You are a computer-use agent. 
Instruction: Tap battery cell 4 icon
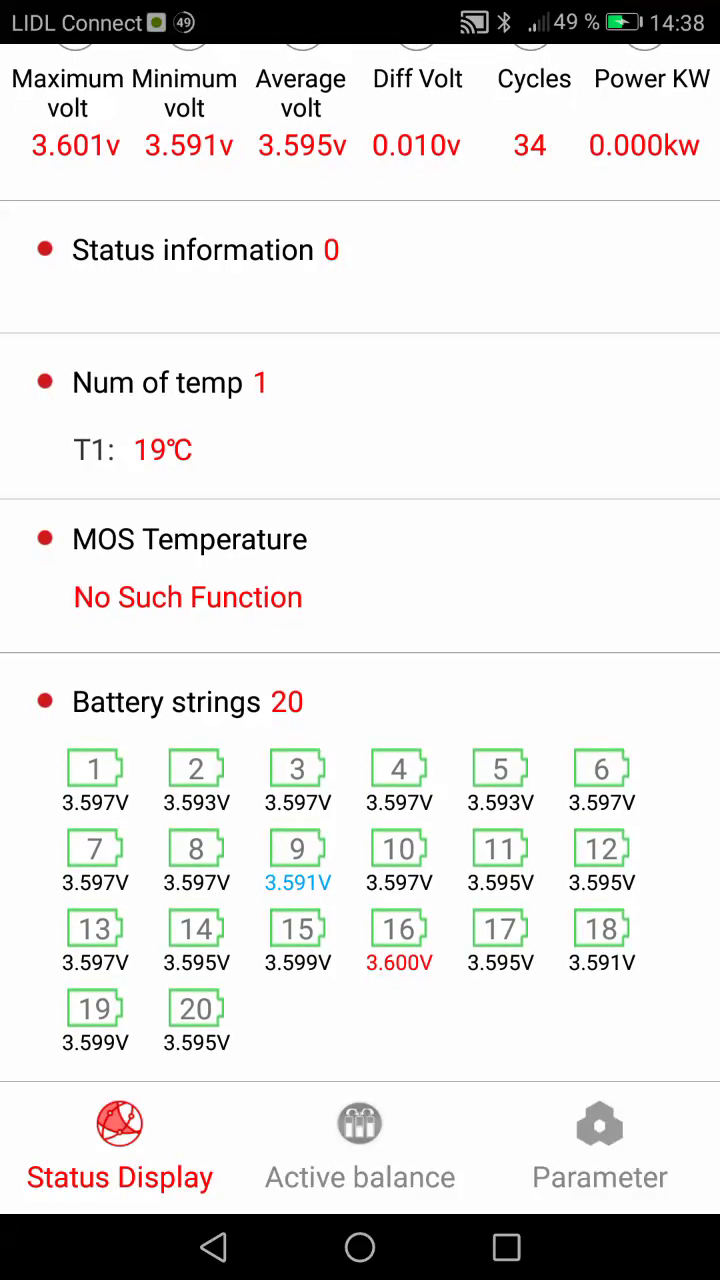pos(399,769)
